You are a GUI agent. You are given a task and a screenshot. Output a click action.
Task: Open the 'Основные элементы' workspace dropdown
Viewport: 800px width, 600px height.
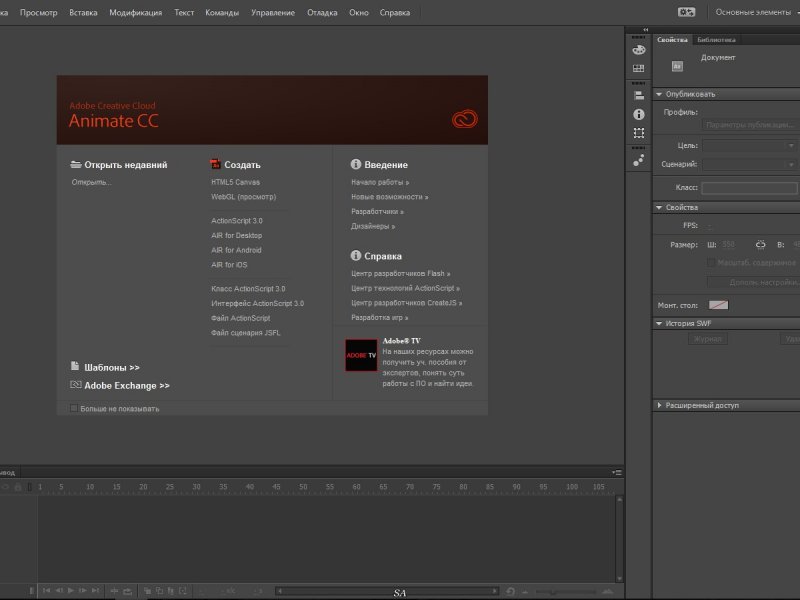(x=756, y=12)
